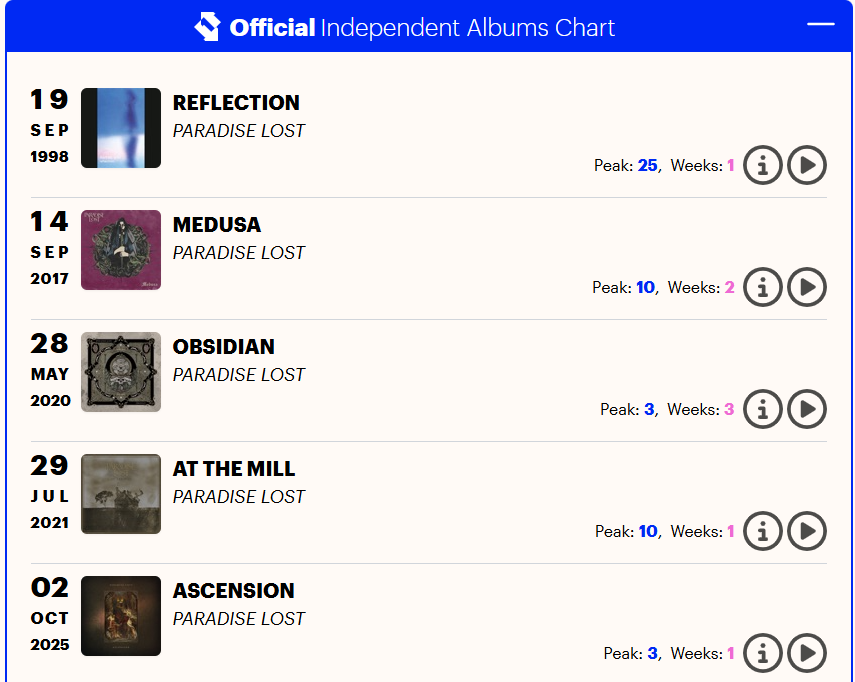The height and width of the screenshot is (682, 855).
Task: Play the At The Mill preview
Action: [x=807, y=531]
